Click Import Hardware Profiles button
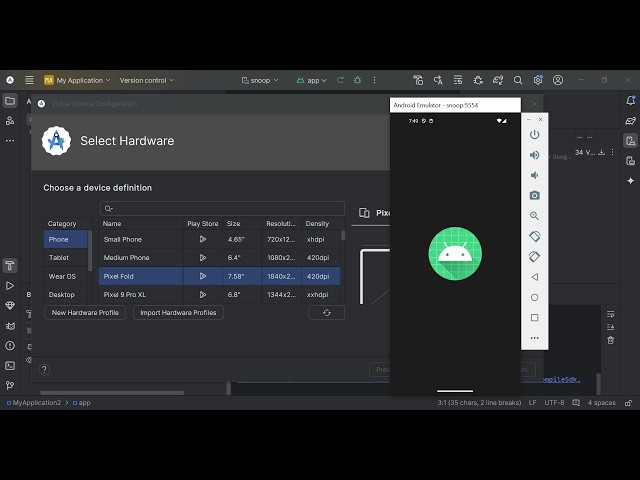This screenshot has width=640, height=480. pos(178,313)
